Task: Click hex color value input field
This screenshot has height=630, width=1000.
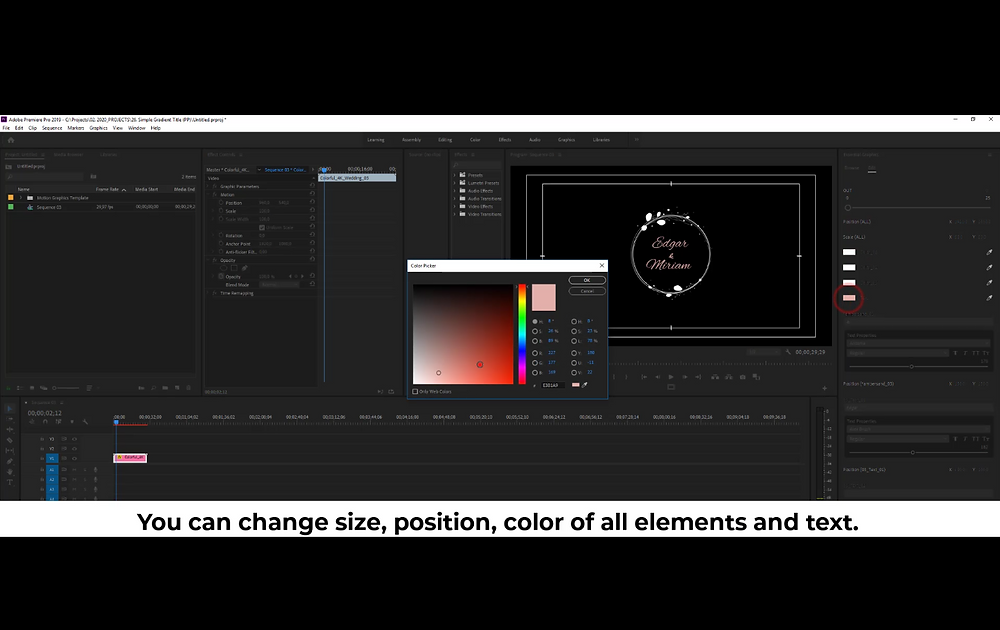Action: coord(552,385)
